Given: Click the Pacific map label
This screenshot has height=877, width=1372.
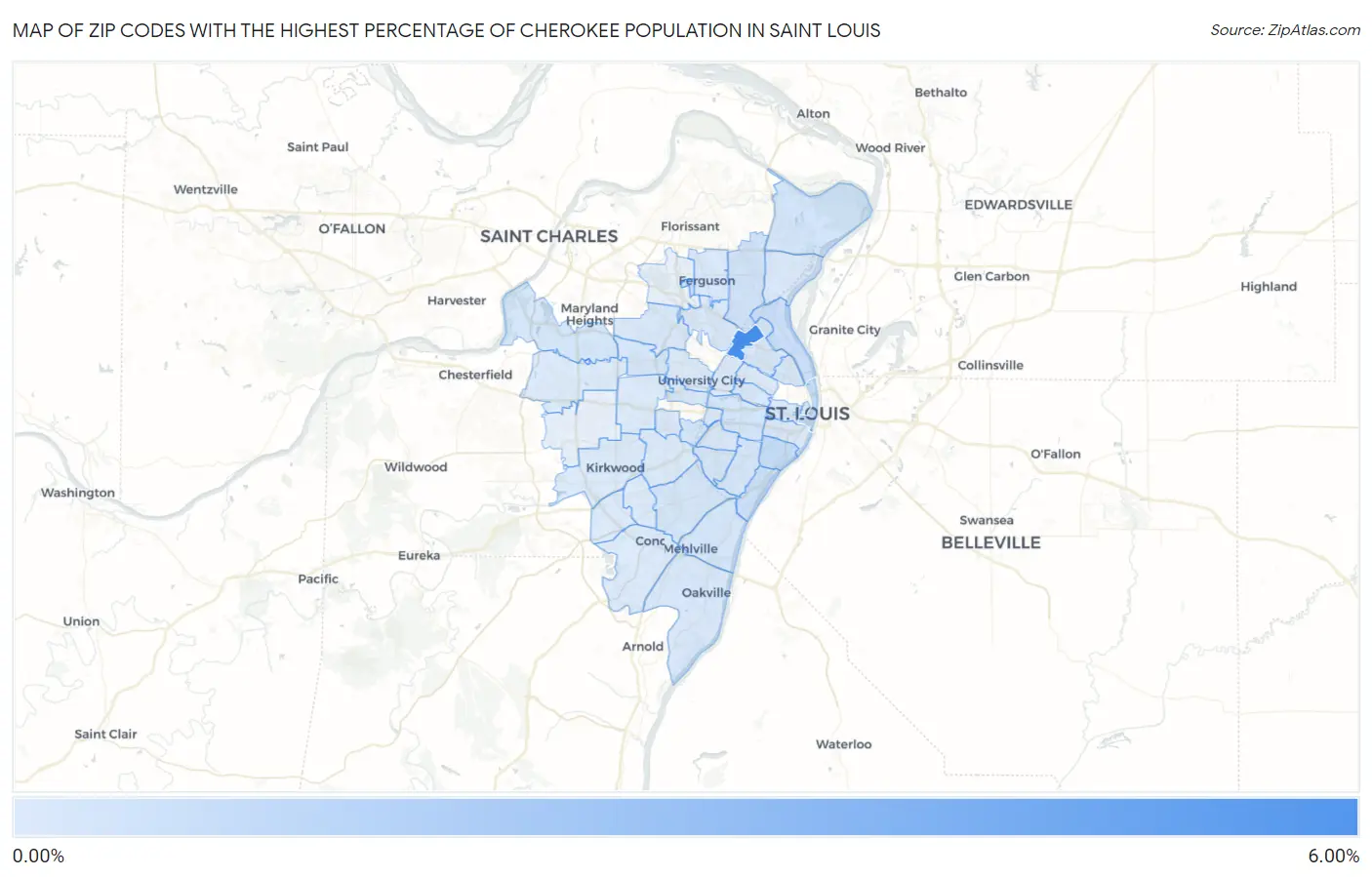Looking at the screenshot, I should point(318,579).
